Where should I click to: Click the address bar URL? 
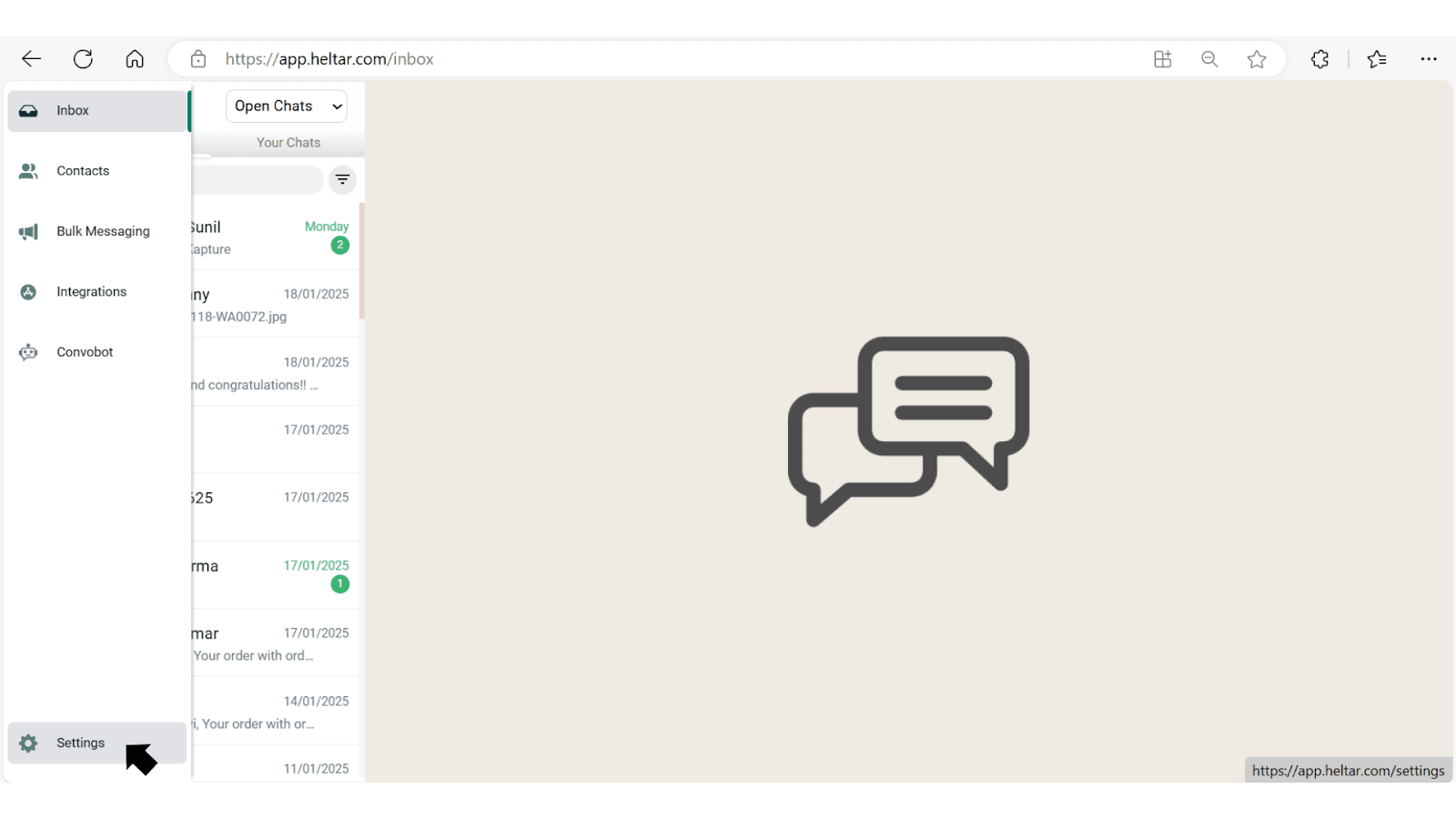[x=329, y=59]
